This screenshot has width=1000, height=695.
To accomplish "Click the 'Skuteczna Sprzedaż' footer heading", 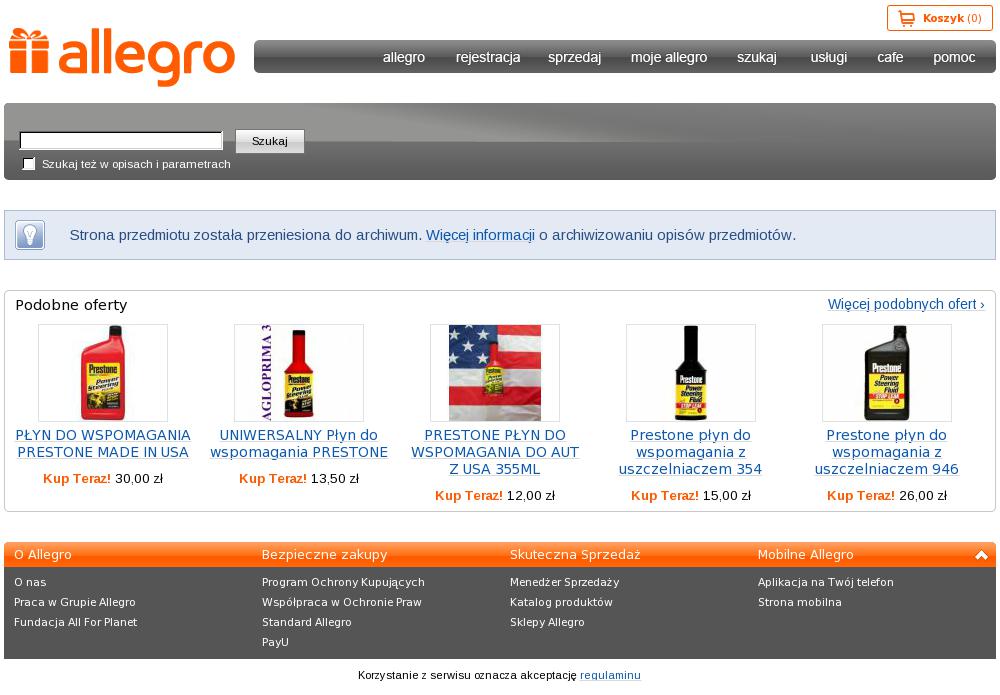I will coord(575,555).
